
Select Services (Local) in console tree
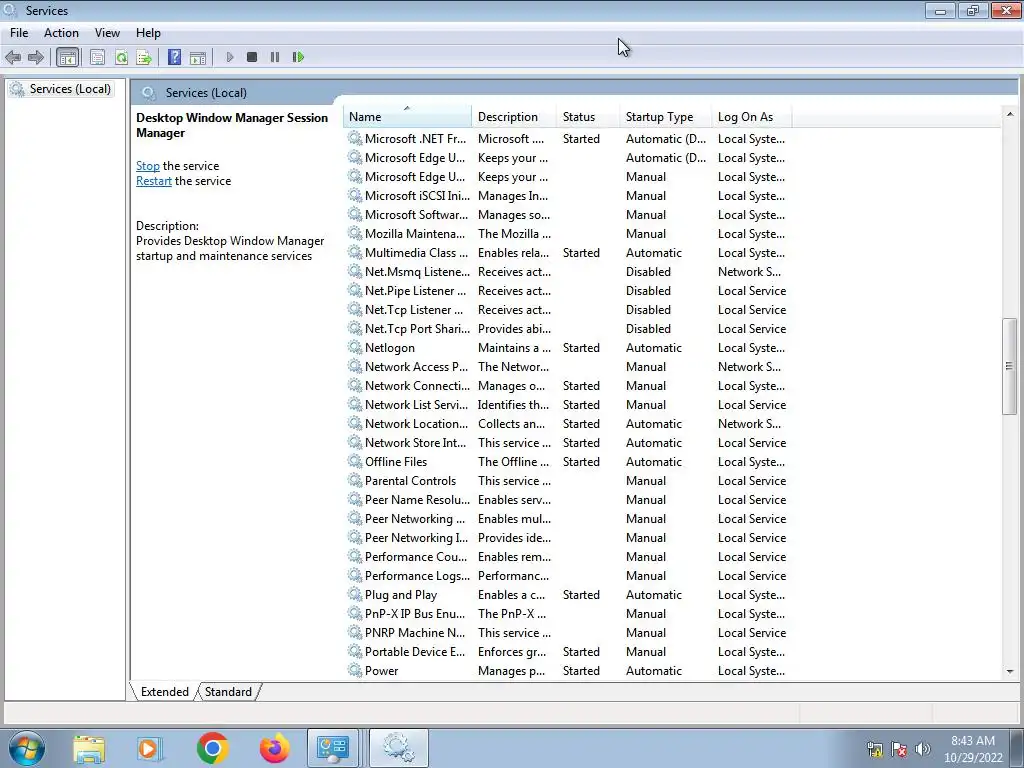(70, 89)
